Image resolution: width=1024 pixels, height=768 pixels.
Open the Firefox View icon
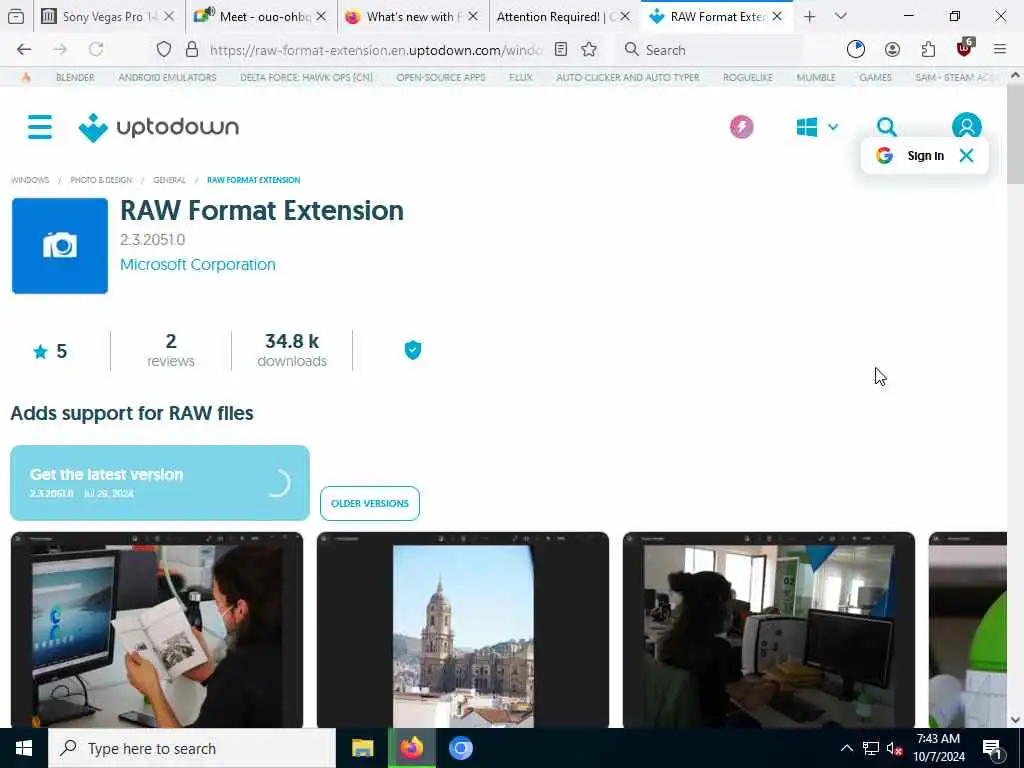tap(16, 17)
